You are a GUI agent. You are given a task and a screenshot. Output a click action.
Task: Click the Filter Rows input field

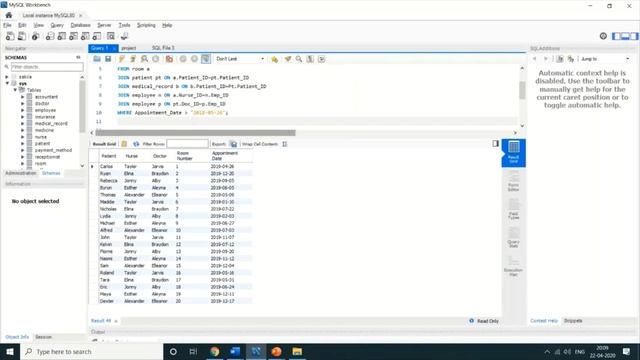pyautogui.click(x=187, y=144)
